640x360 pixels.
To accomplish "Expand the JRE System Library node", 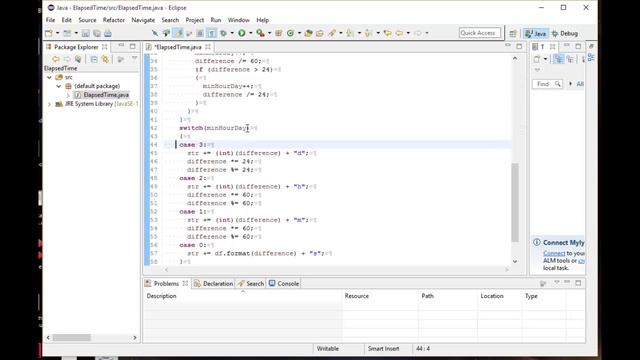I will pyautogui.click(x=49, y=104).
